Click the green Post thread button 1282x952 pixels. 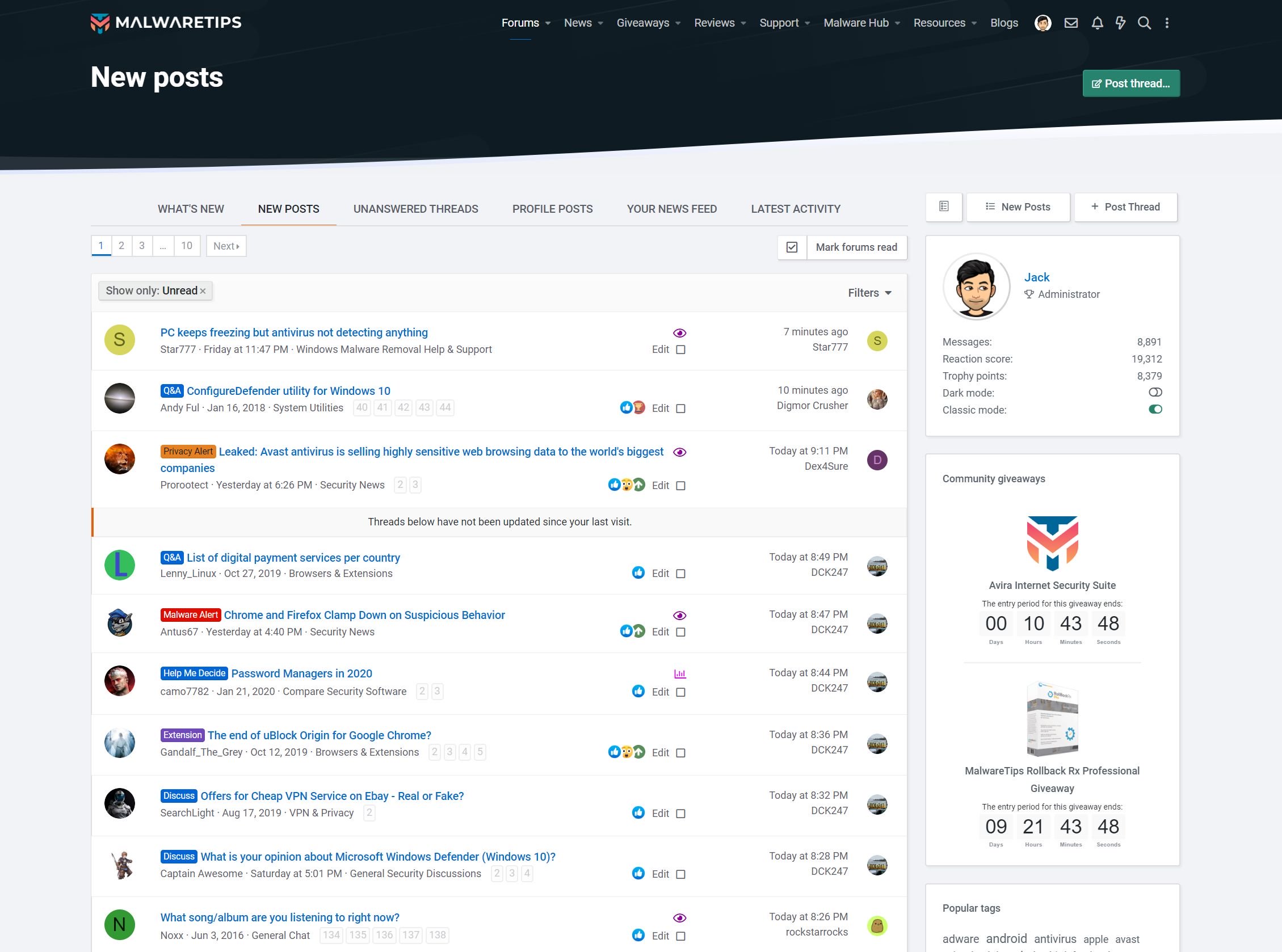tap(1130, 83)
